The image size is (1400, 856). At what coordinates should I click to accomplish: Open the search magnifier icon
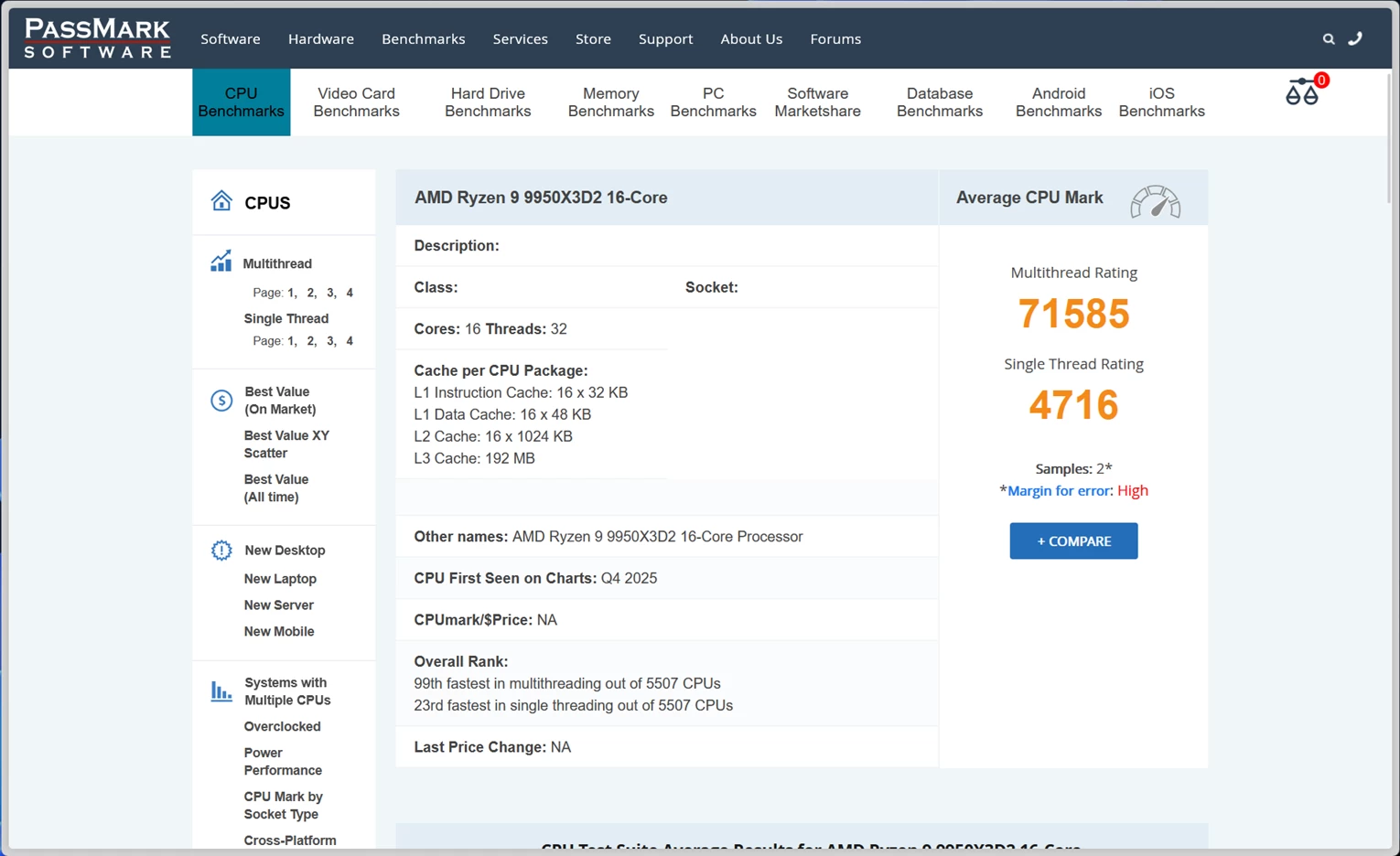click(1329, 39)
